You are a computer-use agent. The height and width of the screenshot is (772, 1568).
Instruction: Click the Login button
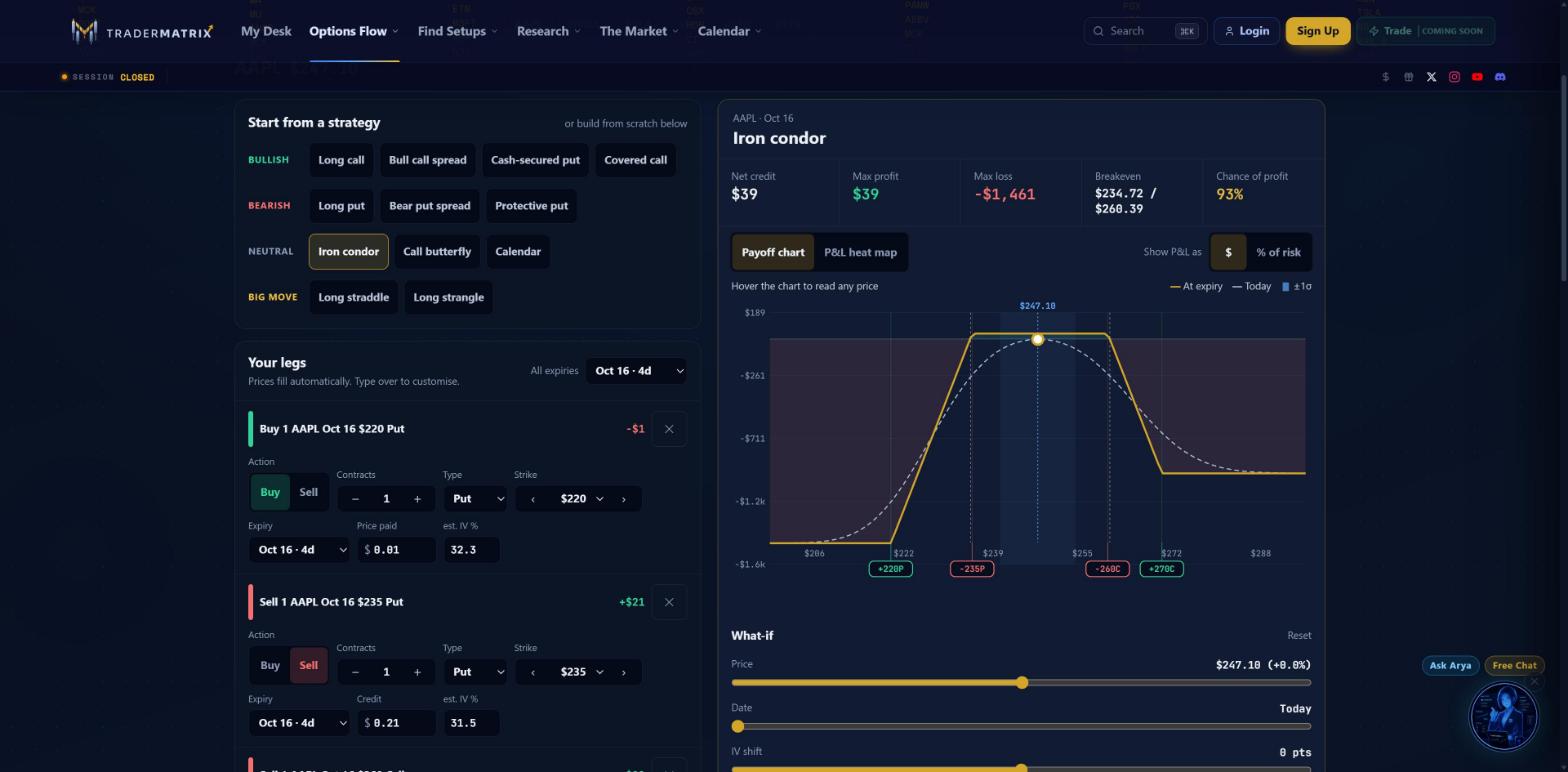(1247, 31)
